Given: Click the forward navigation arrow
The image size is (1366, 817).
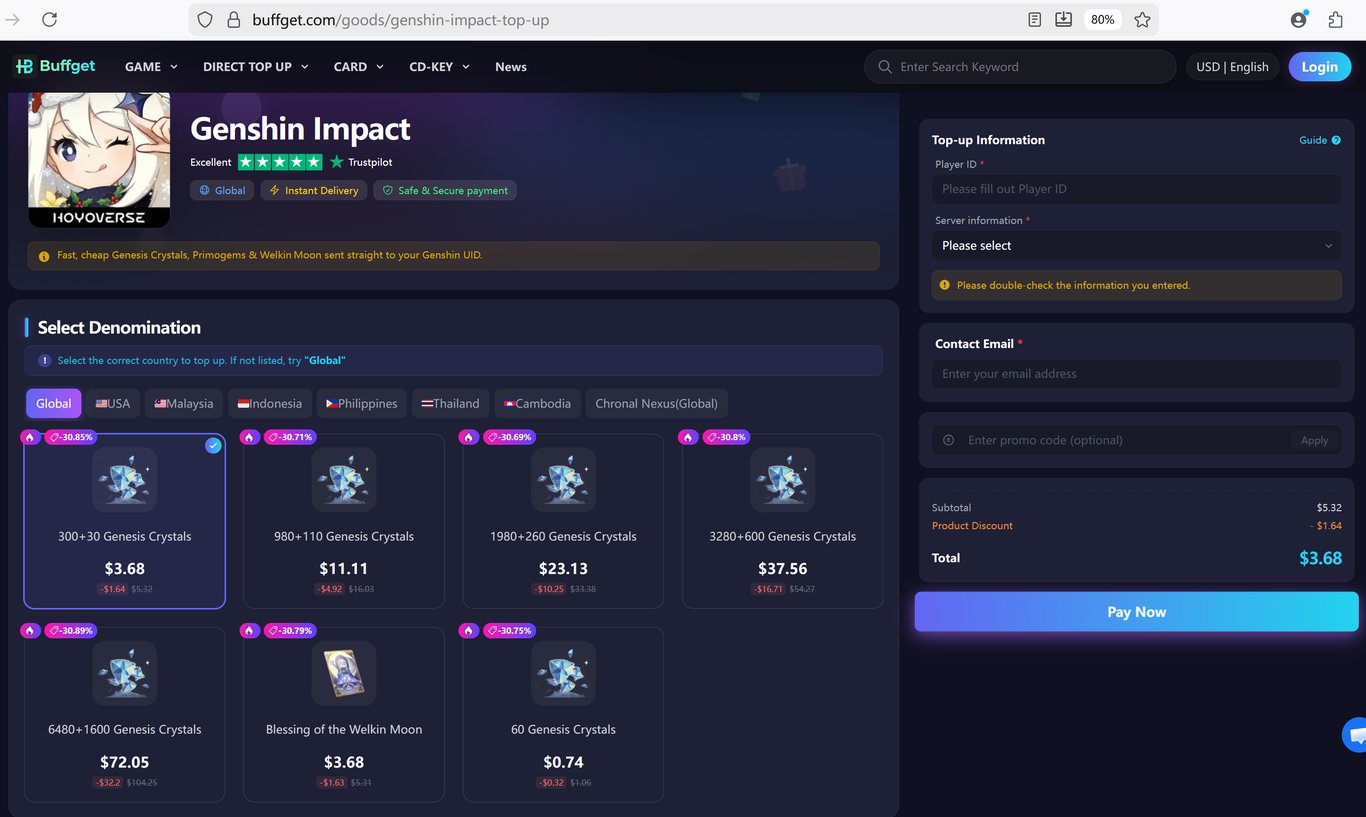Looking at the screenshot, I should pyautogui.click(x=13, y=19).
